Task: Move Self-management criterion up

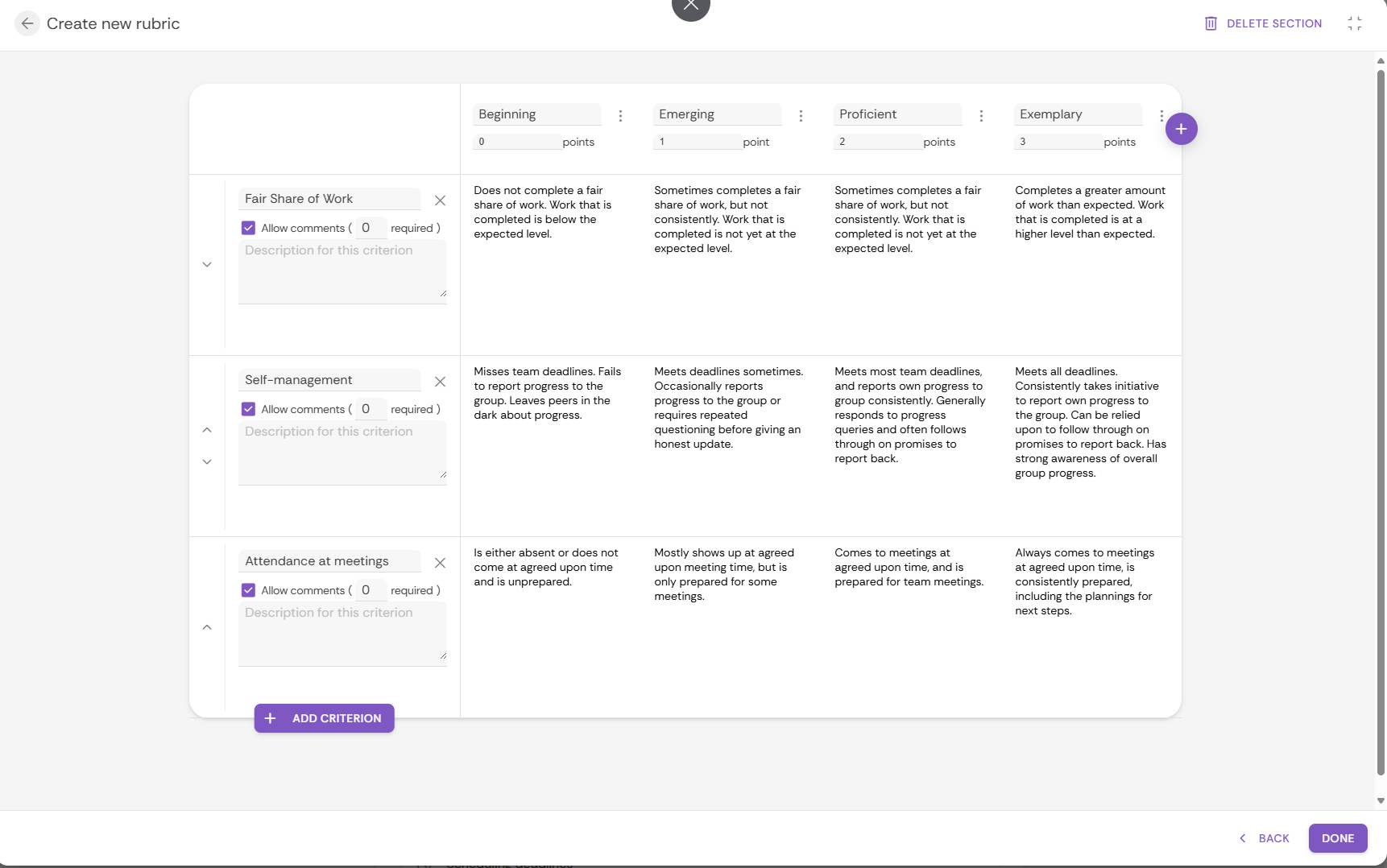Action: (x=207, y=430)
